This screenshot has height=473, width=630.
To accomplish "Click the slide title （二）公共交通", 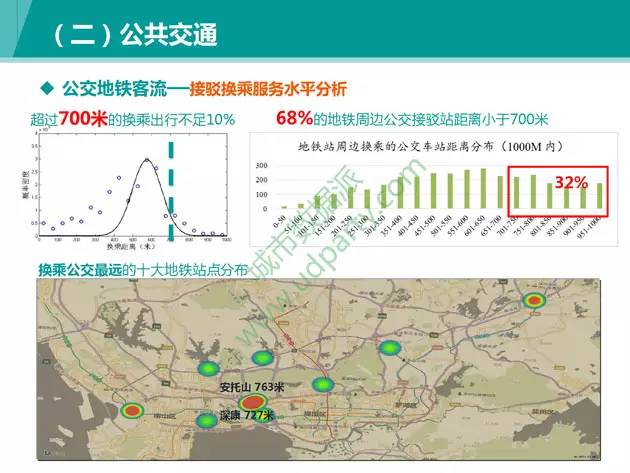I will 135,35.
